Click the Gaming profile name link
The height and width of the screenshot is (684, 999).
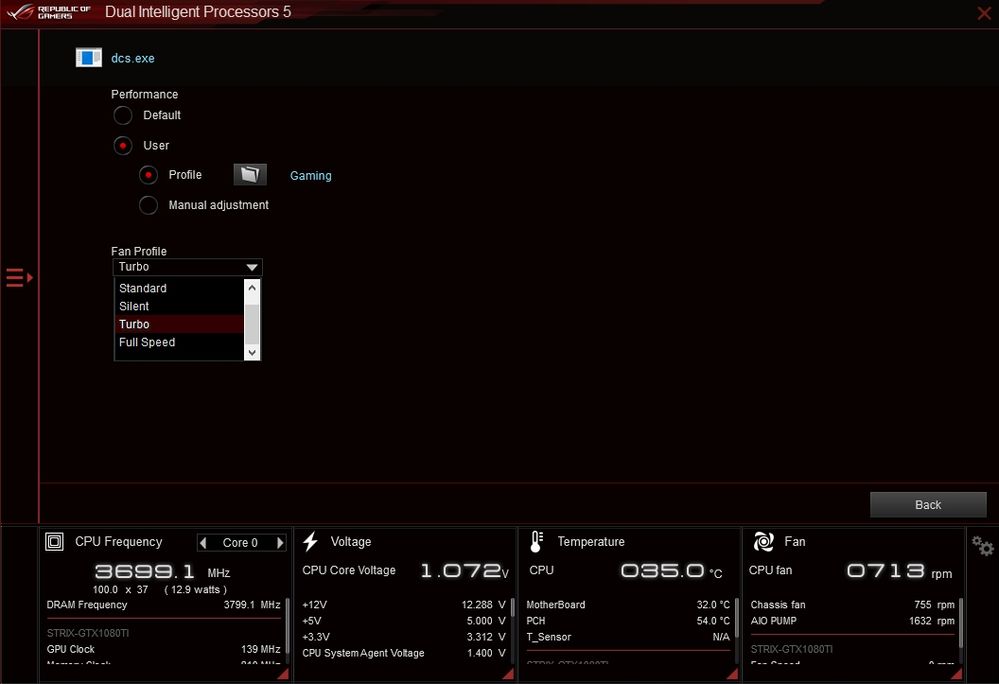click(x=311, y=176)
